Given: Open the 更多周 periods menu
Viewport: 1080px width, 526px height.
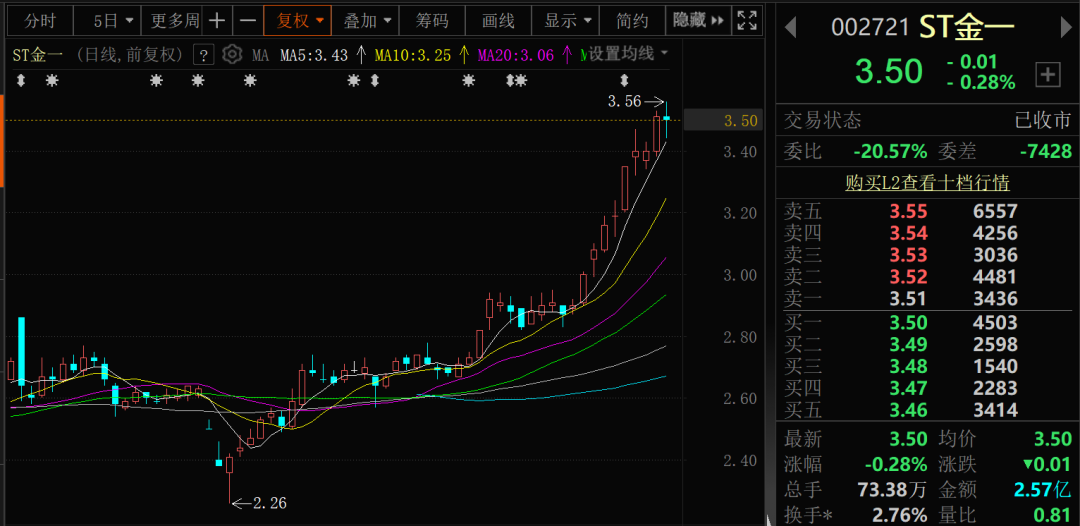Looking at the screenshot, I should (175, 21).
